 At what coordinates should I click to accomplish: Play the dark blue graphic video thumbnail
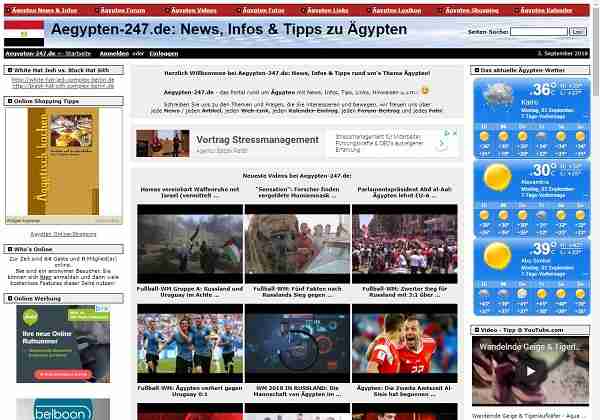pyautogui.click(x=297, y=343)
